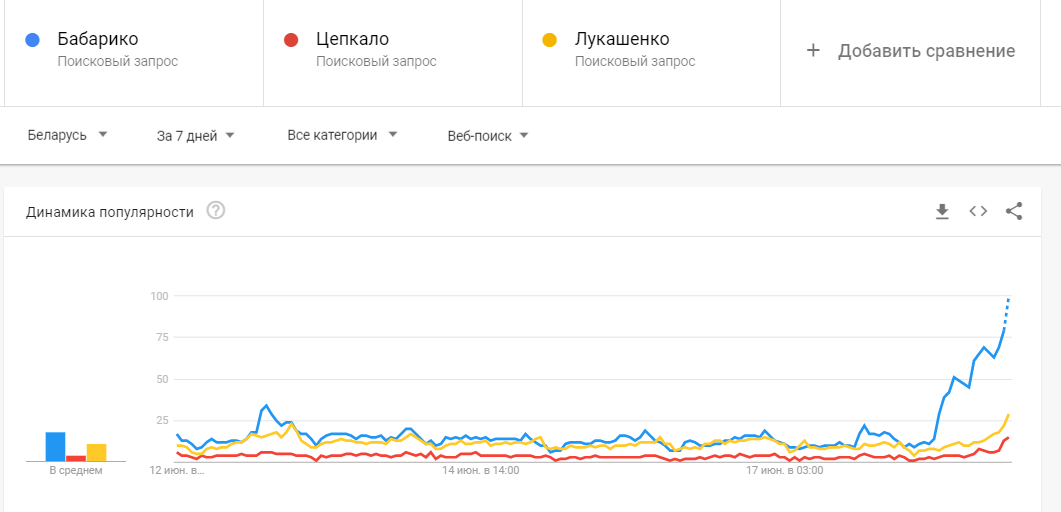Image resolution: width=1061 pixels, height=512 pixels.
Task: Expand the За 7 дней period dropdown
Action: pos(195,136)
